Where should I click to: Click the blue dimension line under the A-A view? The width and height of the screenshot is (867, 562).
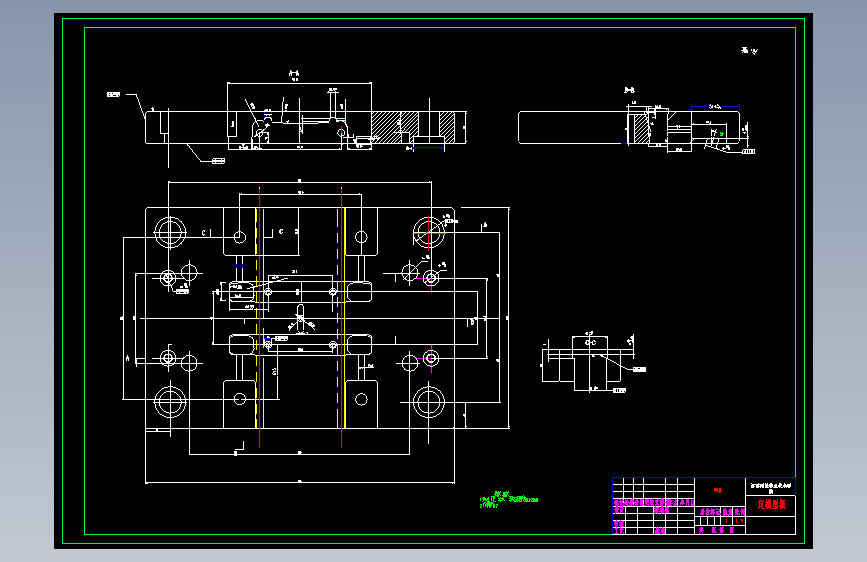429,148
